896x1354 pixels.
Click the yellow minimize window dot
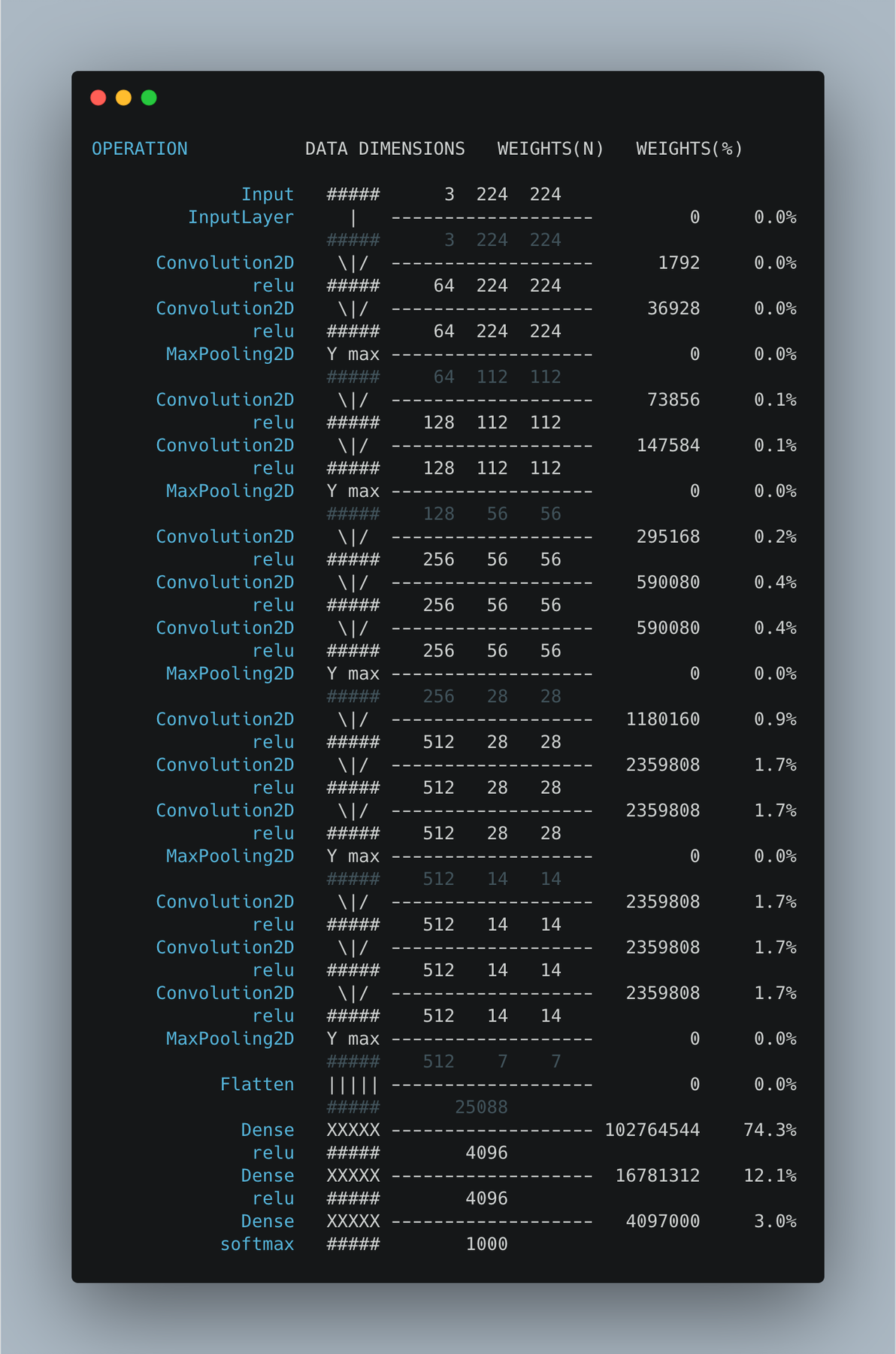point(123,98)
